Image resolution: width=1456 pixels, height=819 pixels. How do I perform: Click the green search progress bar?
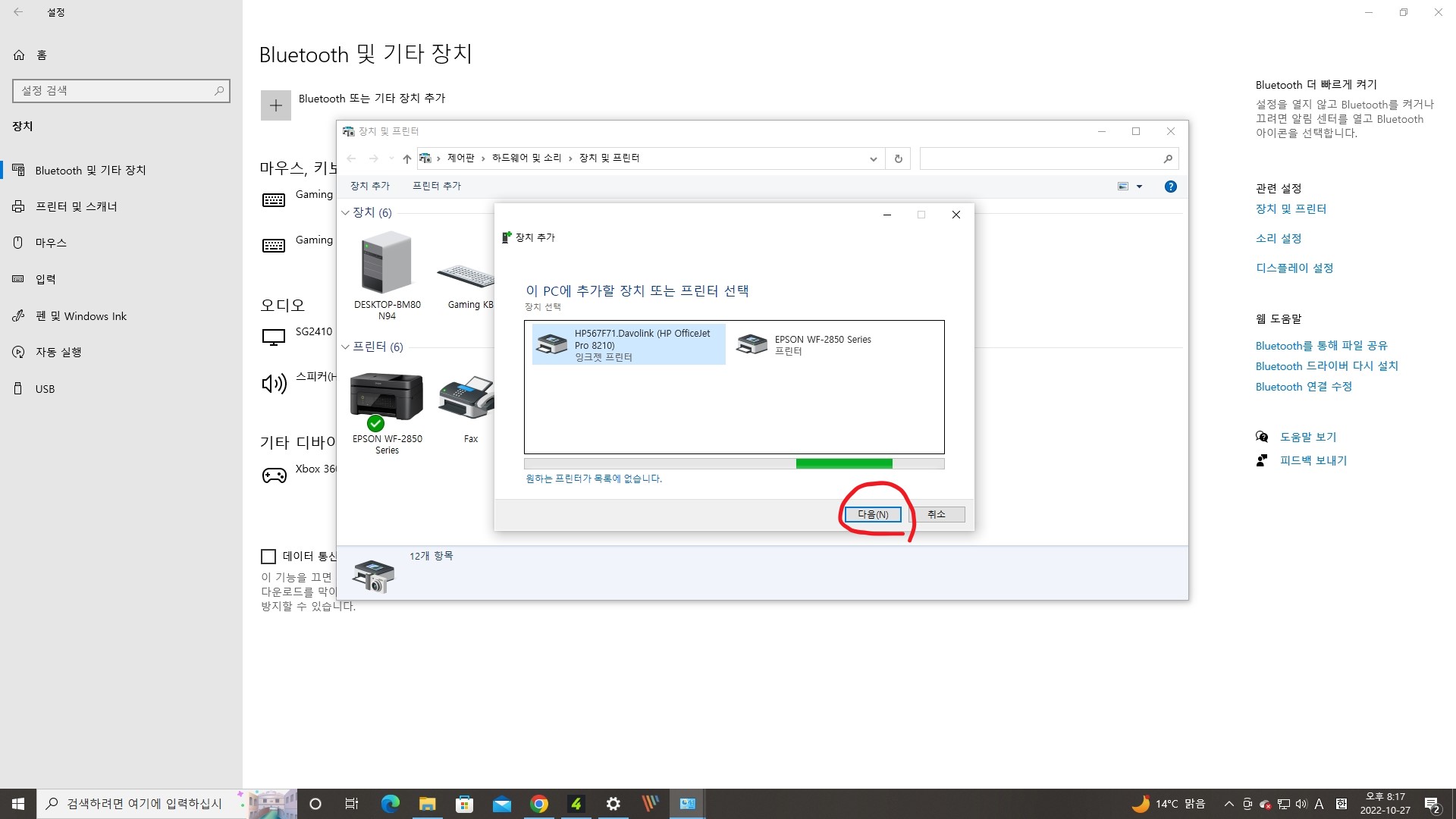click(844, 463)
